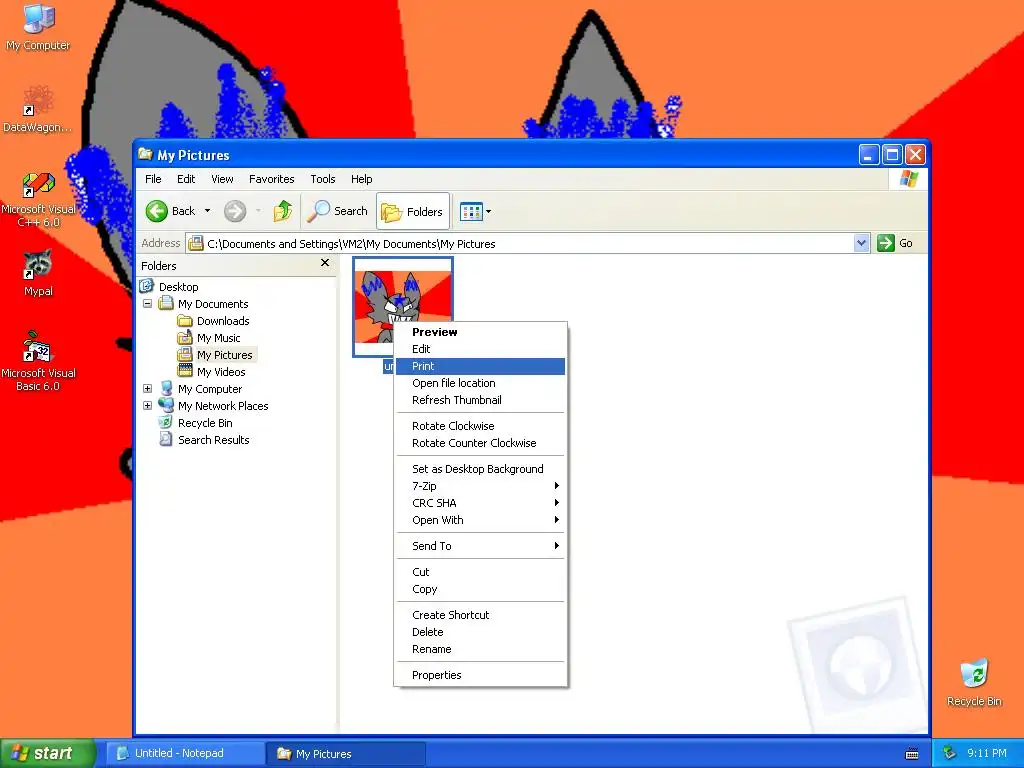Expand My Network Places tree node
Image resolution: width=1024 pixels, height=768 pixels.
[x=148, y=406]
